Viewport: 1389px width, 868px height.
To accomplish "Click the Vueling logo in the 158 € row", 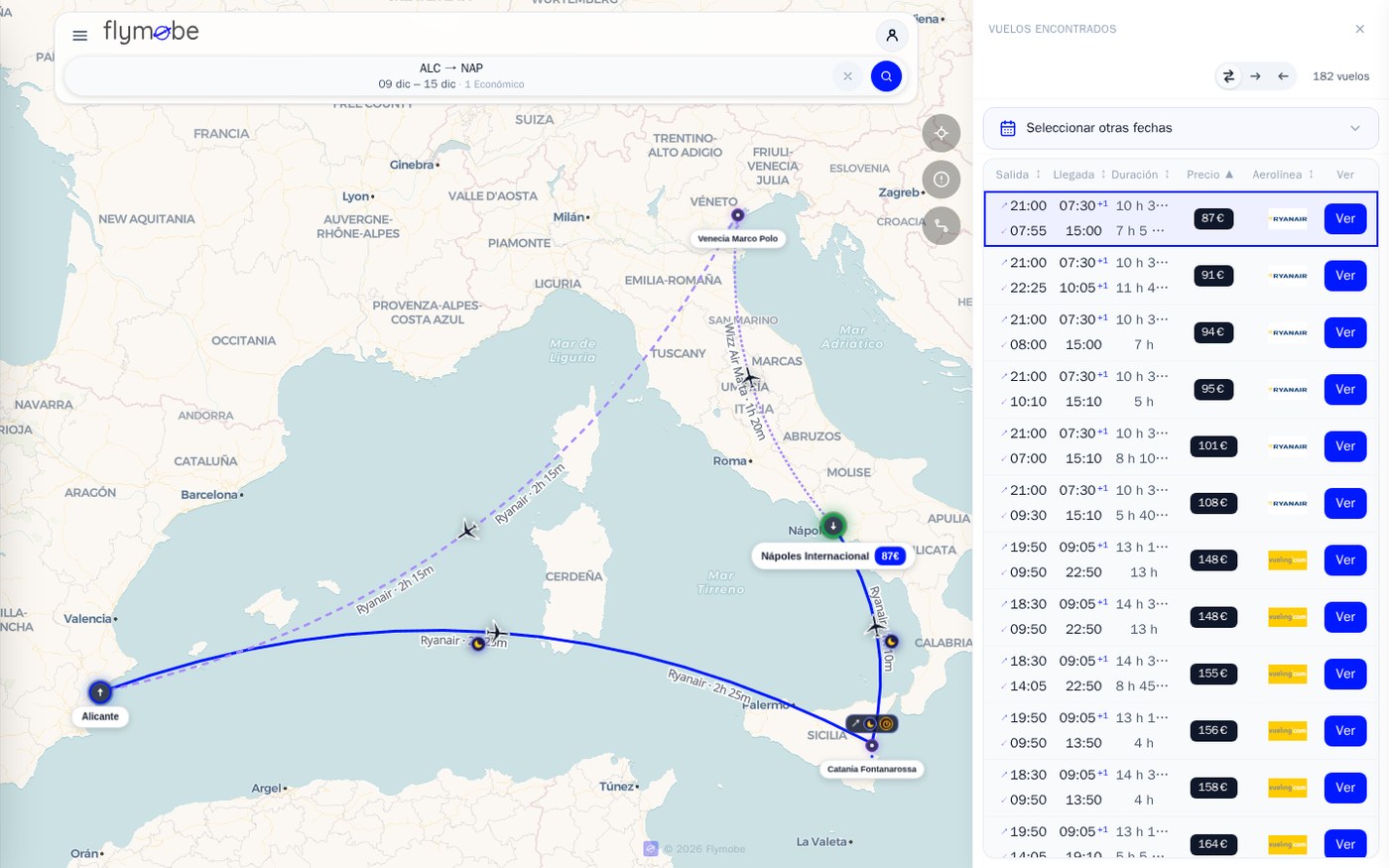I will click(1288, 788).
